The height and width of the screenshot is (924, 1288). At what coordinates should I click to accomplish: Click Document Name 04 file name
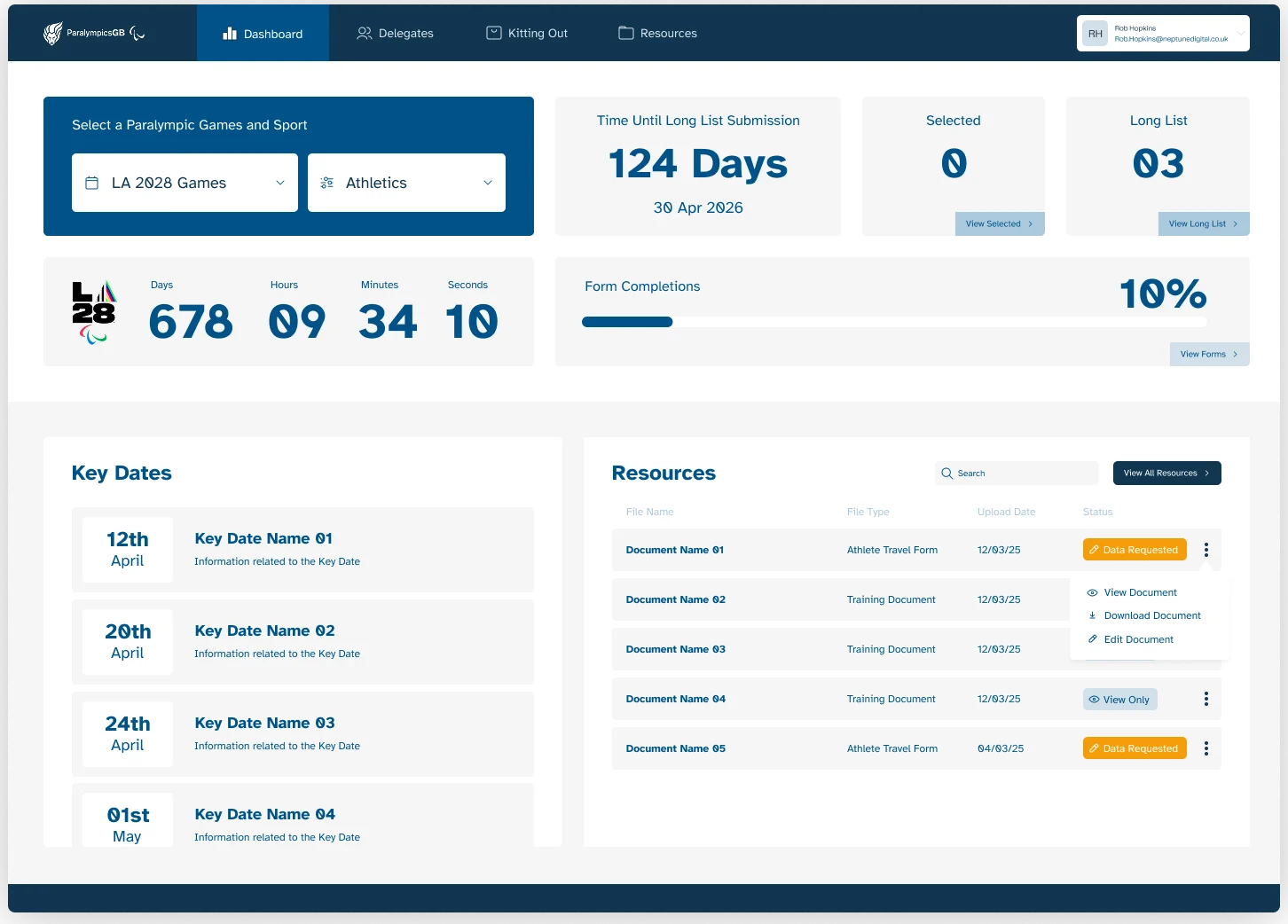tap(676, 699)
